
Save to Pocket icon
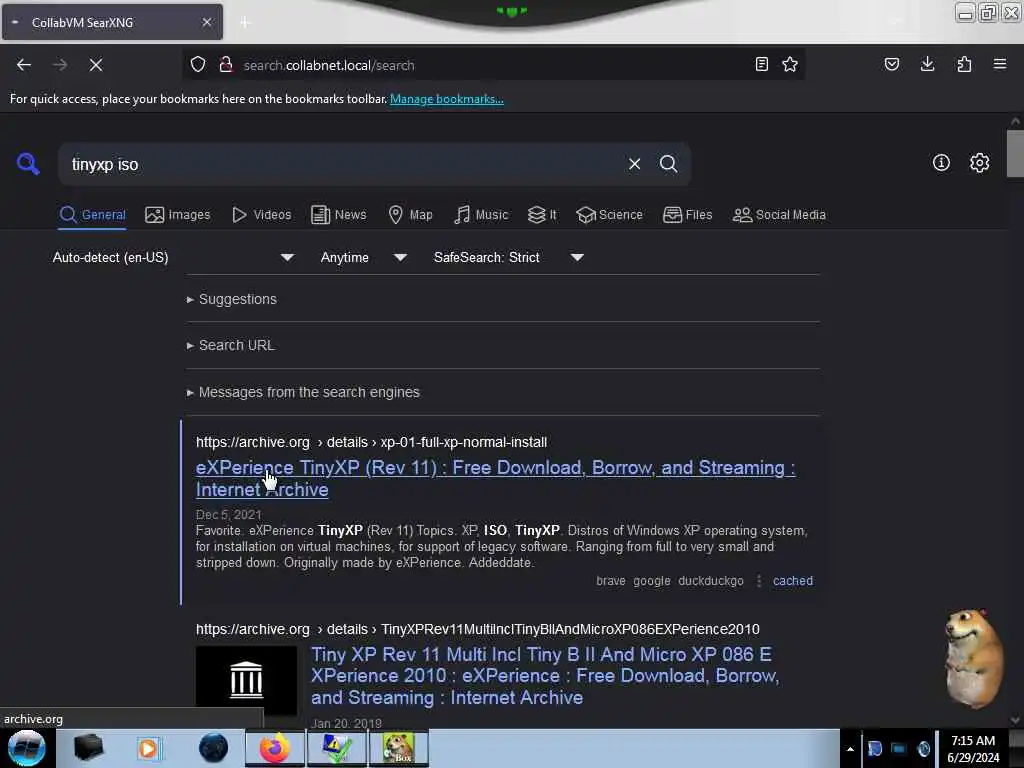point(892,64)
